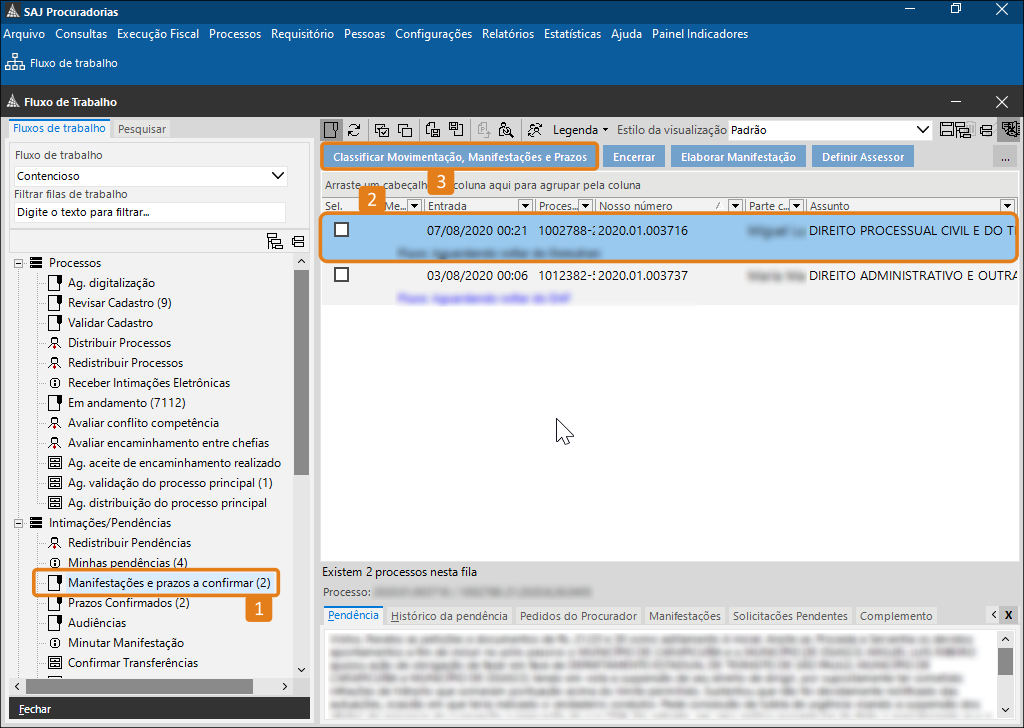Click the refresh arrows icon in the toolbar
The width and height of the screenshot is (1024, 728).
click(x=354, y=130)
